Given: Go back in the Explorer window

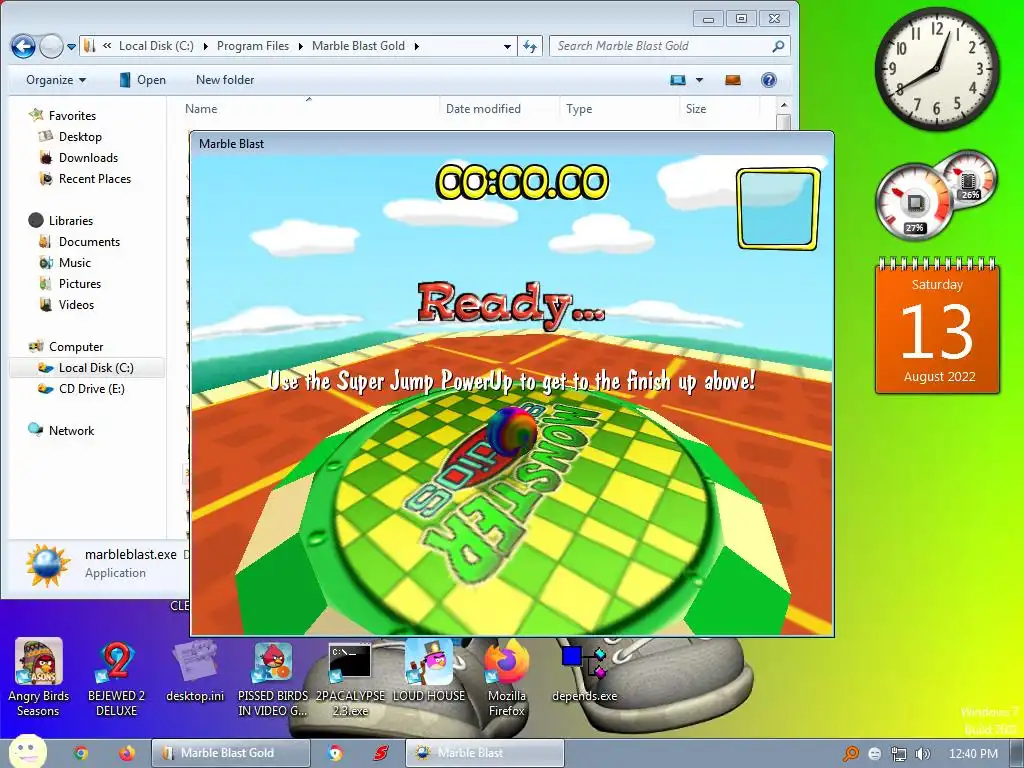Looking at the screenshot, I should pos(24,46).
